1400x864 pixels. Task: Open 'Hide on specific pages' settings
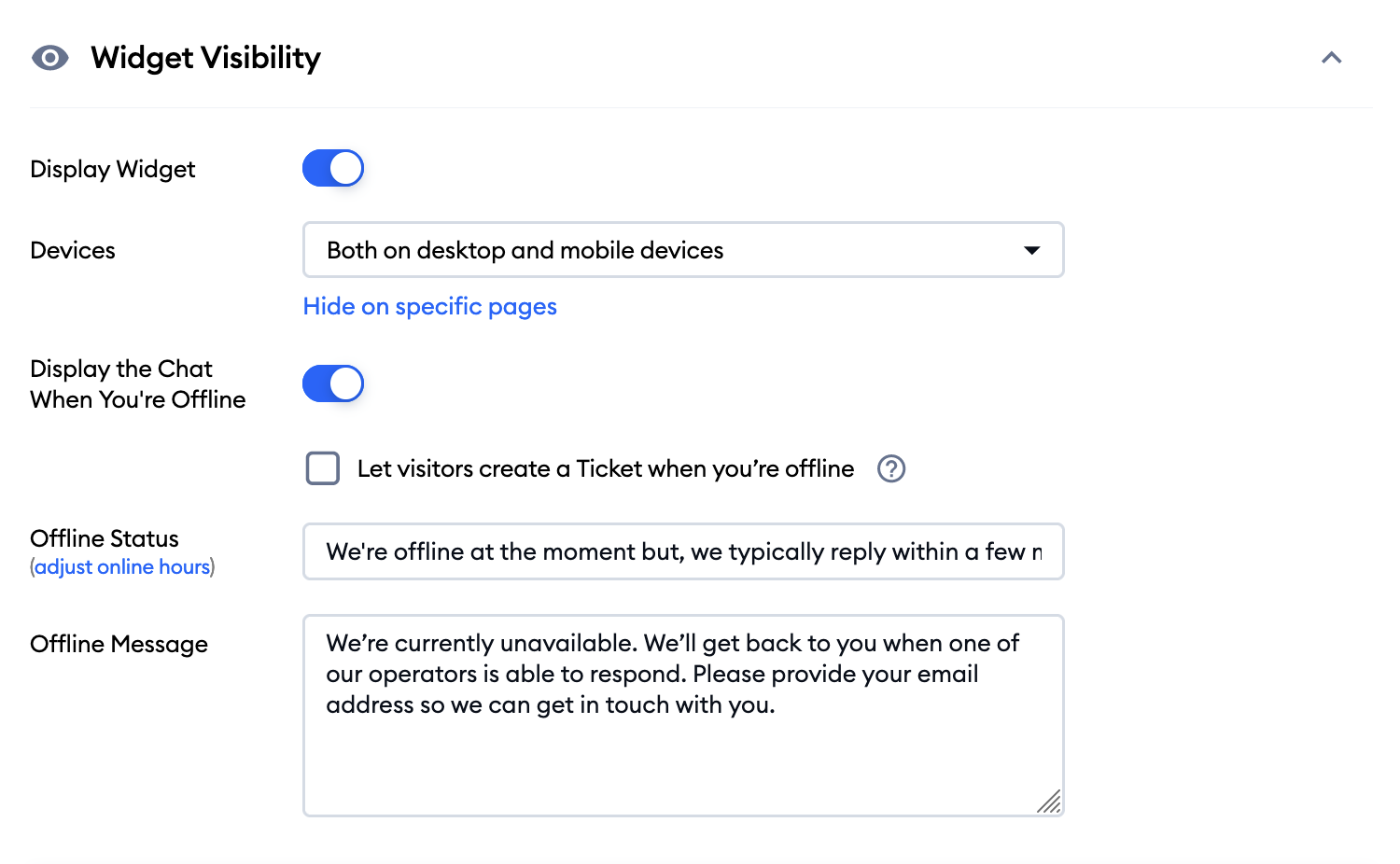coord(429,306)
